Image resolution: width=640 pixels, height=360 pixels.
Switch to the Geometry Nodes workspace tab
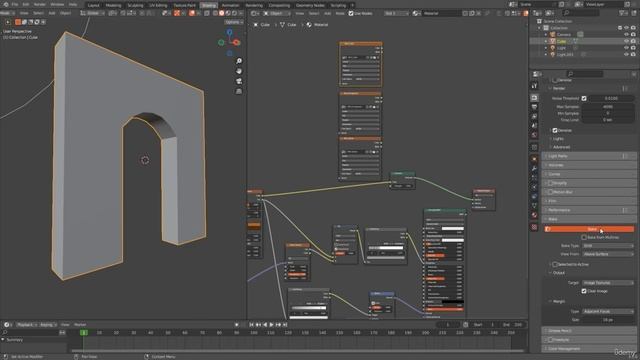click(x=310, y=5)
